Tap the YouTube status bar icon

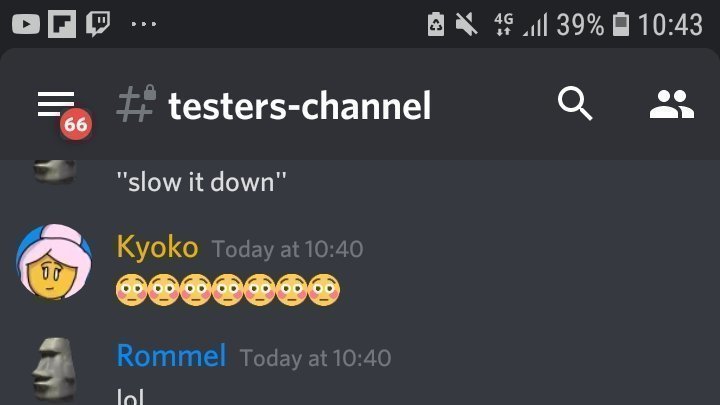click(x=26, y=24)
